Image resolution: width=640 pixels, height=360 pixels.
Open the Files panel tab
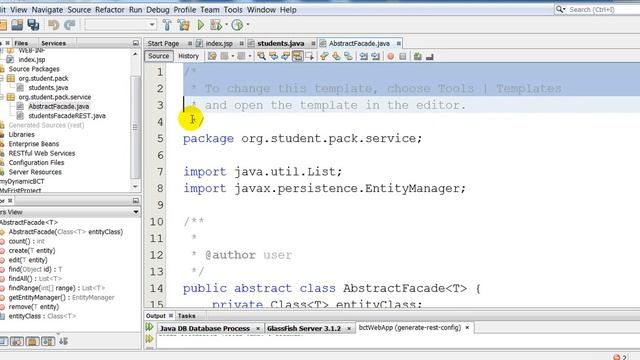[x=21, y=43]
